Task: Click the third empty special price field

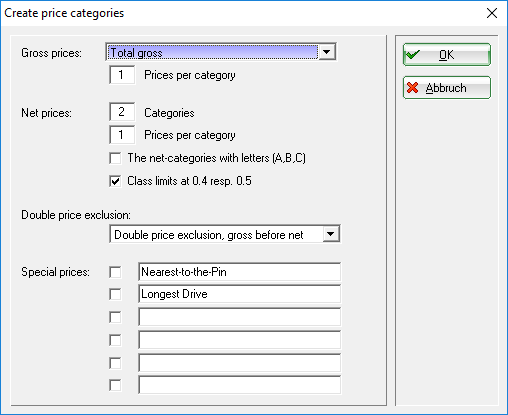Action: click(x=240, y=317)
